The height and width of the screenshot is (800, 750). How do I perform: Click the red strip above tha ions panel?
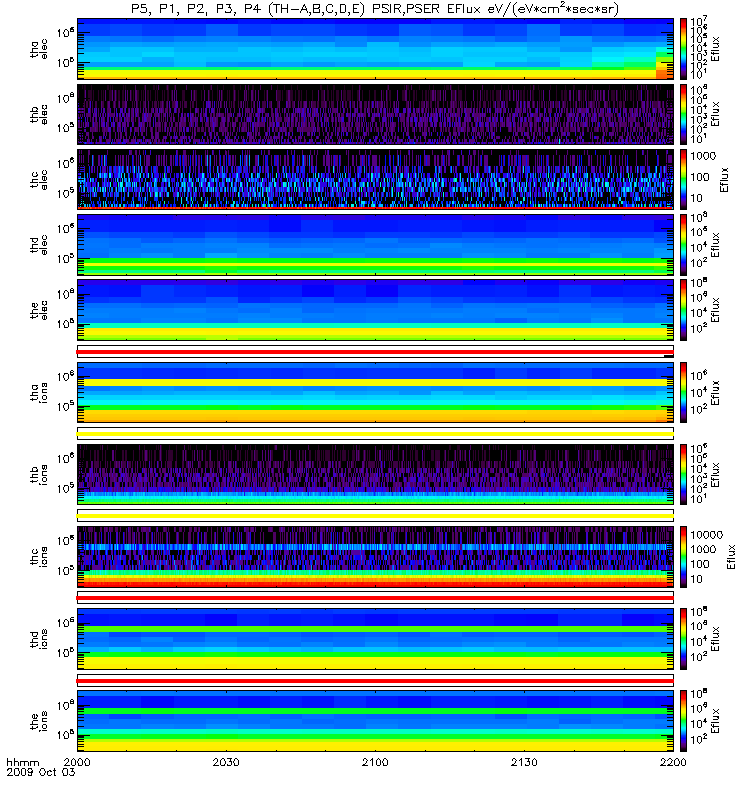pyautogui.click(x=375, y=352)
